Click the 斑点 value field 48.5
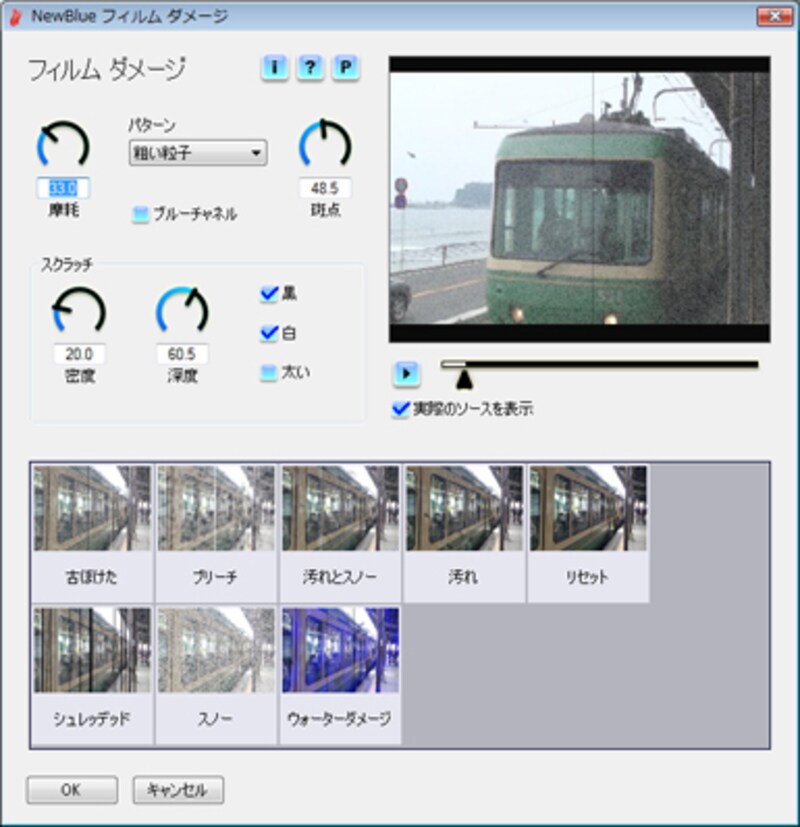The image size is (800, 827). [325, 188]
